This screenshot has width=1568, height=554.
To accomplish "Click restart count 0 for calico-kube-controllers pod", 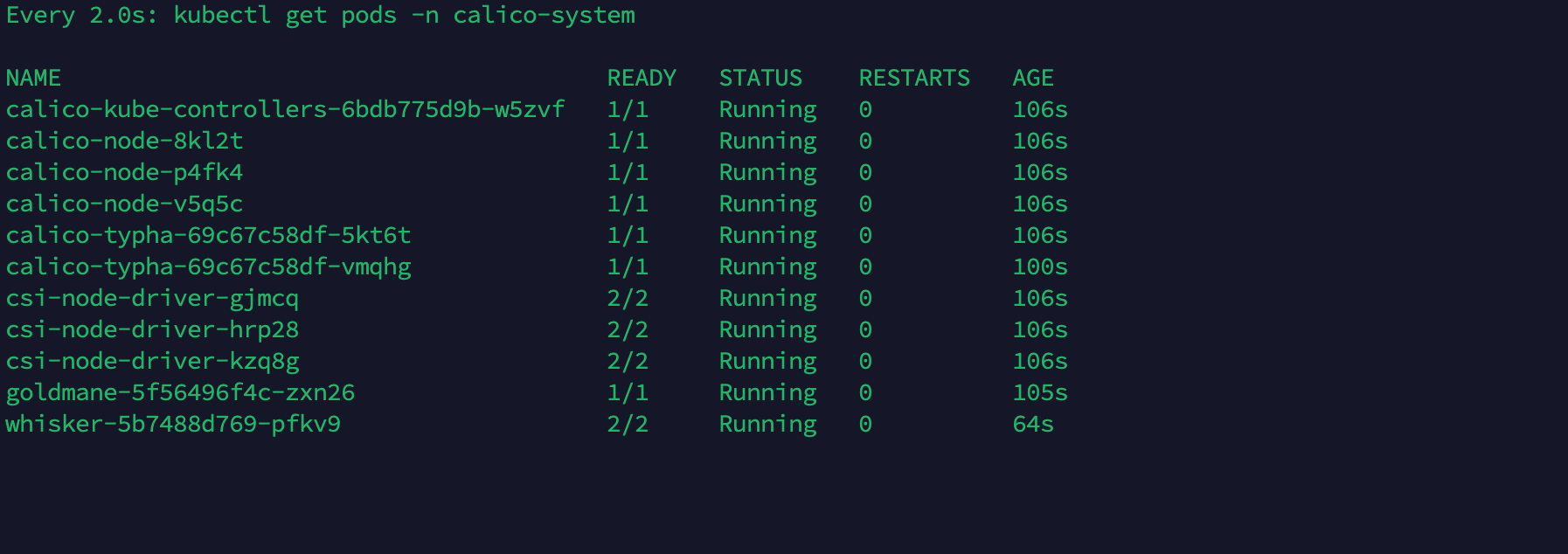I will pyautogui.click(x=865, y=109).
